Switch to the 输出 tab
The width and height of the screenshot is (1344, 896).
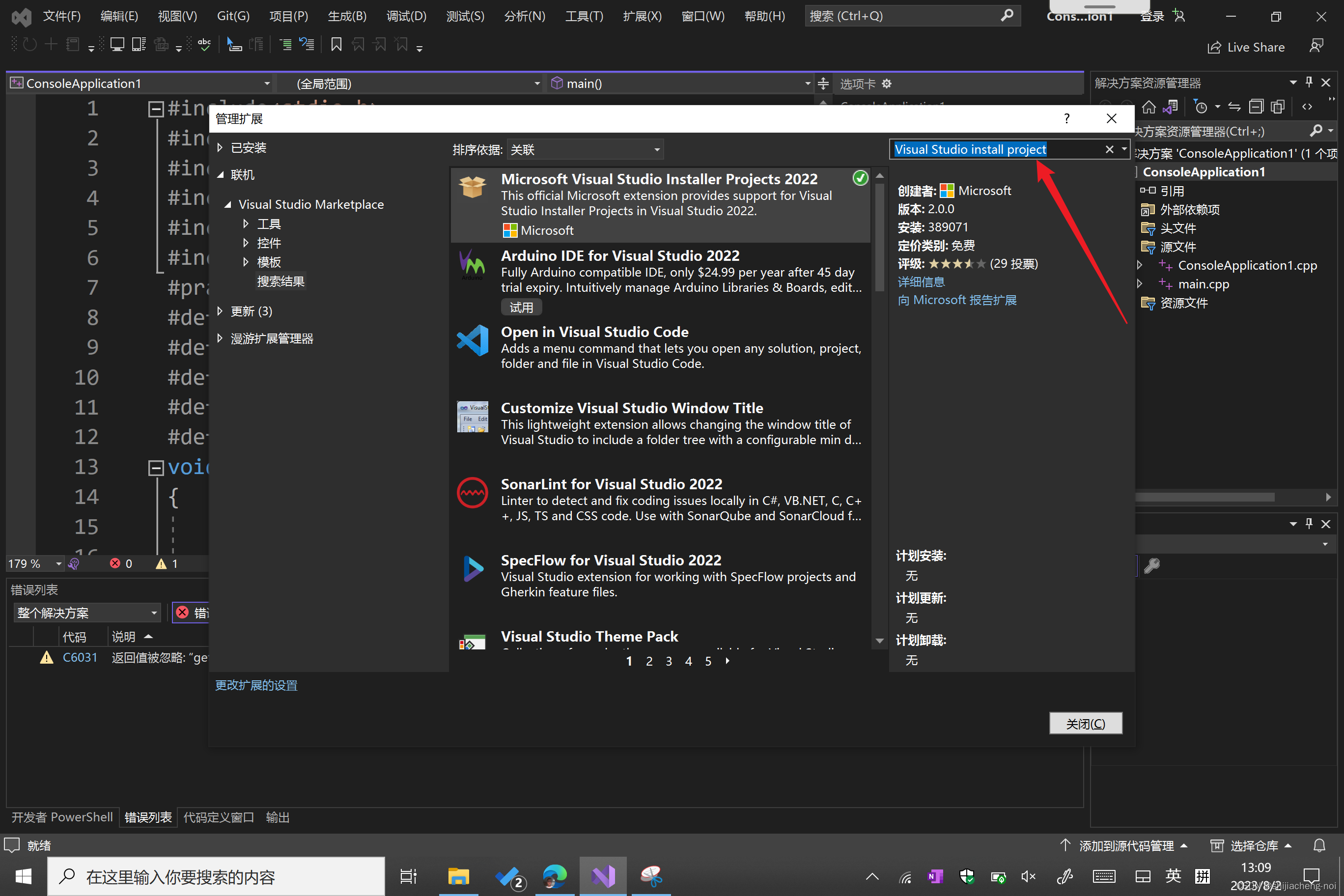[x=277, y=818]
